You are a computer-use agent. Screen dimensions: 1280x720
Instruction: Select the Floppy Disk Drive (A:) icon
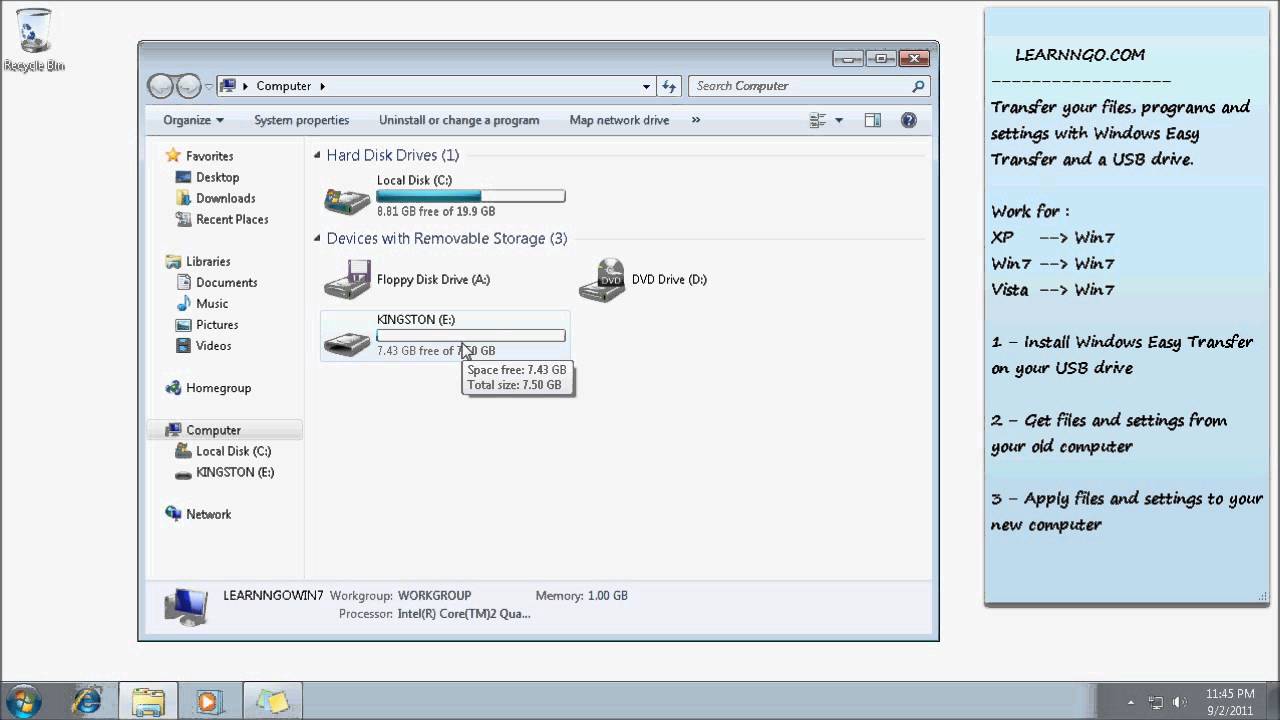click(347, 280)
